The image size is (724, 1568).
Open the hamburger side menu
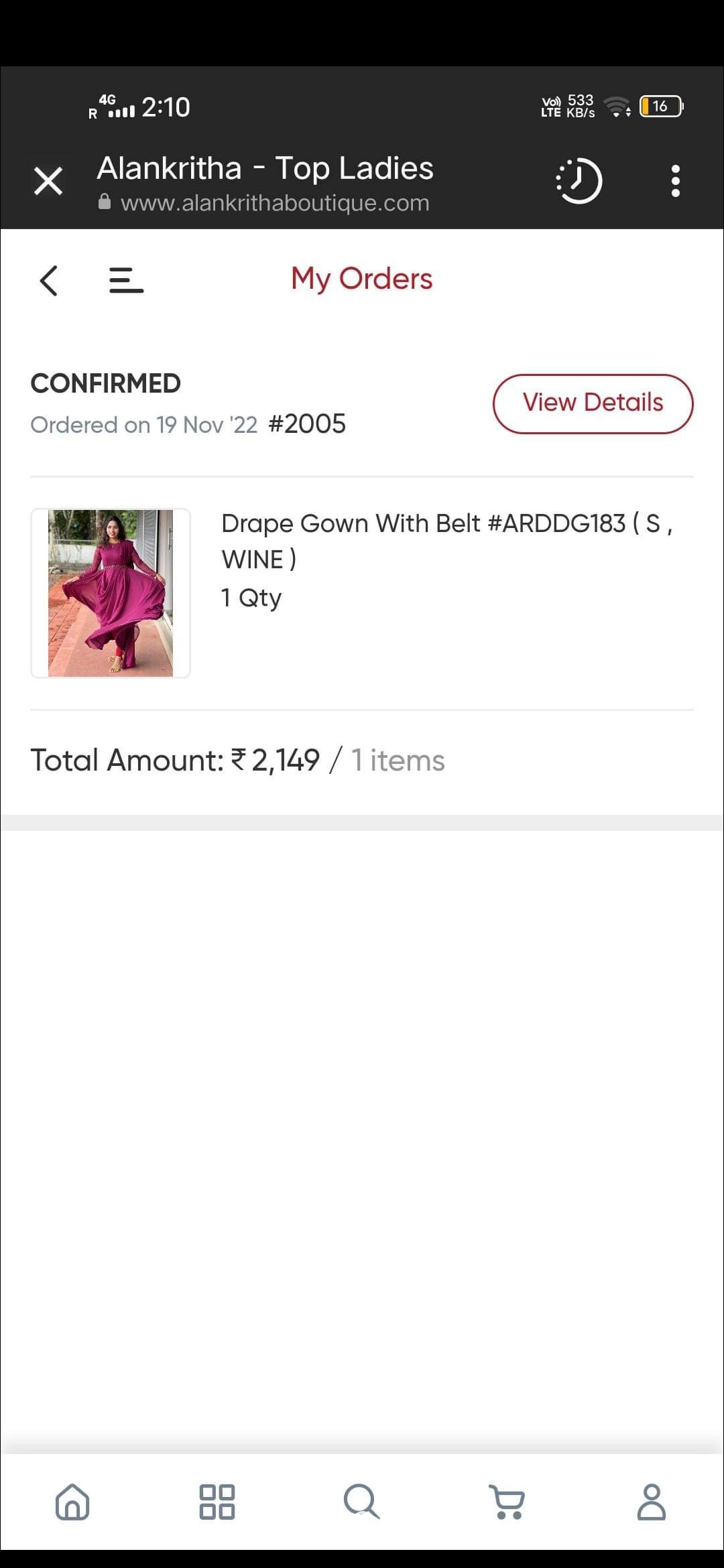(126, 280)
